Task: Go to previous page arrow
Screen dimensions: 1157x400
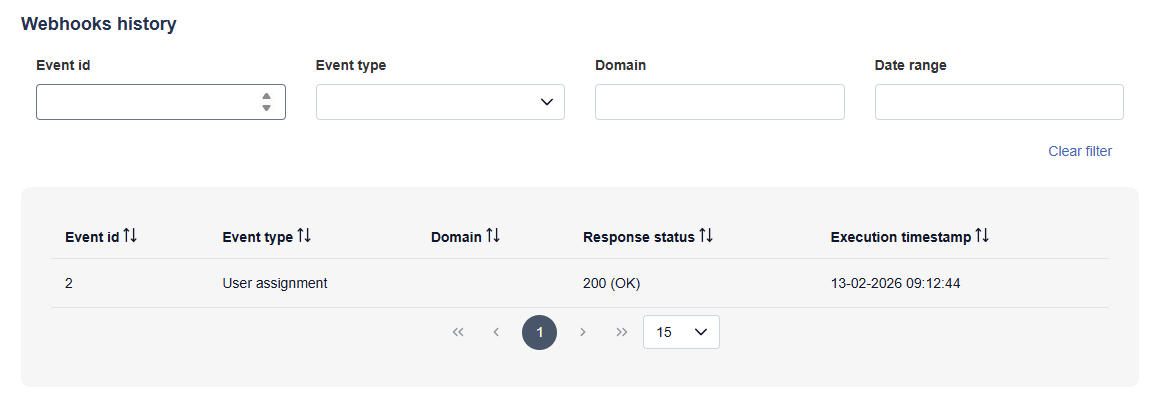Action: [x=496, y=332]
